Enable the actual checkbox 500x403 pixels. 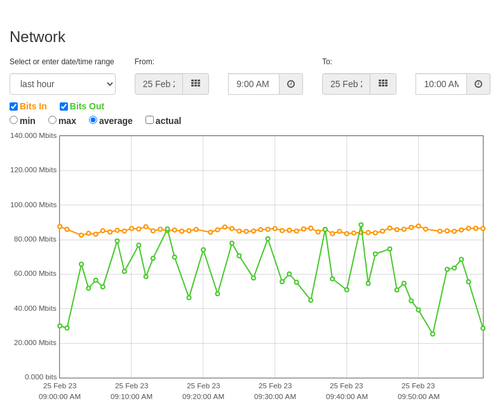point(150,120)
